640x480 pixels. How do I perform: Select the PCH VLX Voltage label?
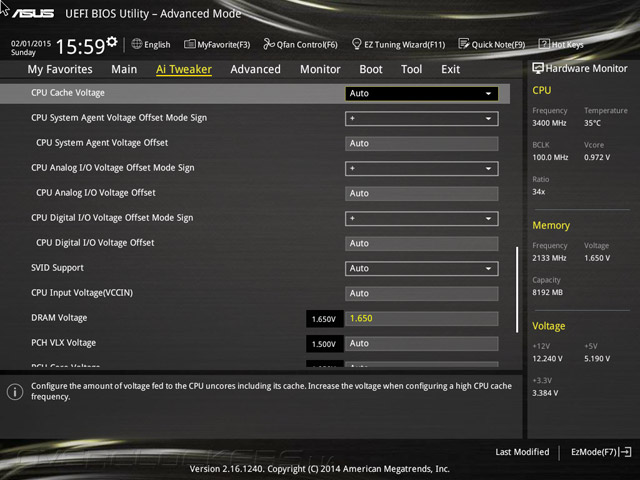(64, 343)
